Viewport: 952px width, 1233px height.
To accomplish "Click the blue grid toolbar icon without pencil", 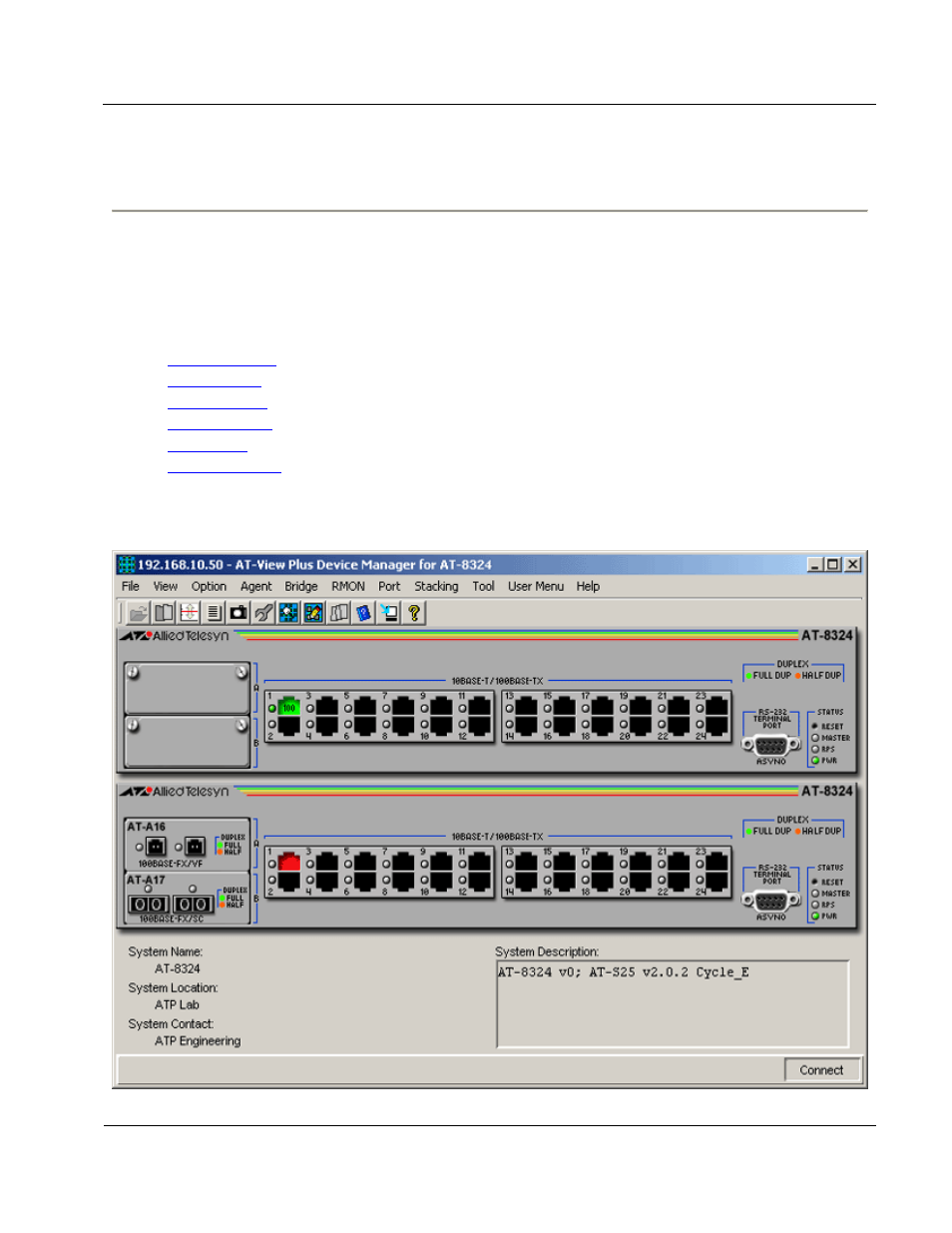I will coord(288,613).
